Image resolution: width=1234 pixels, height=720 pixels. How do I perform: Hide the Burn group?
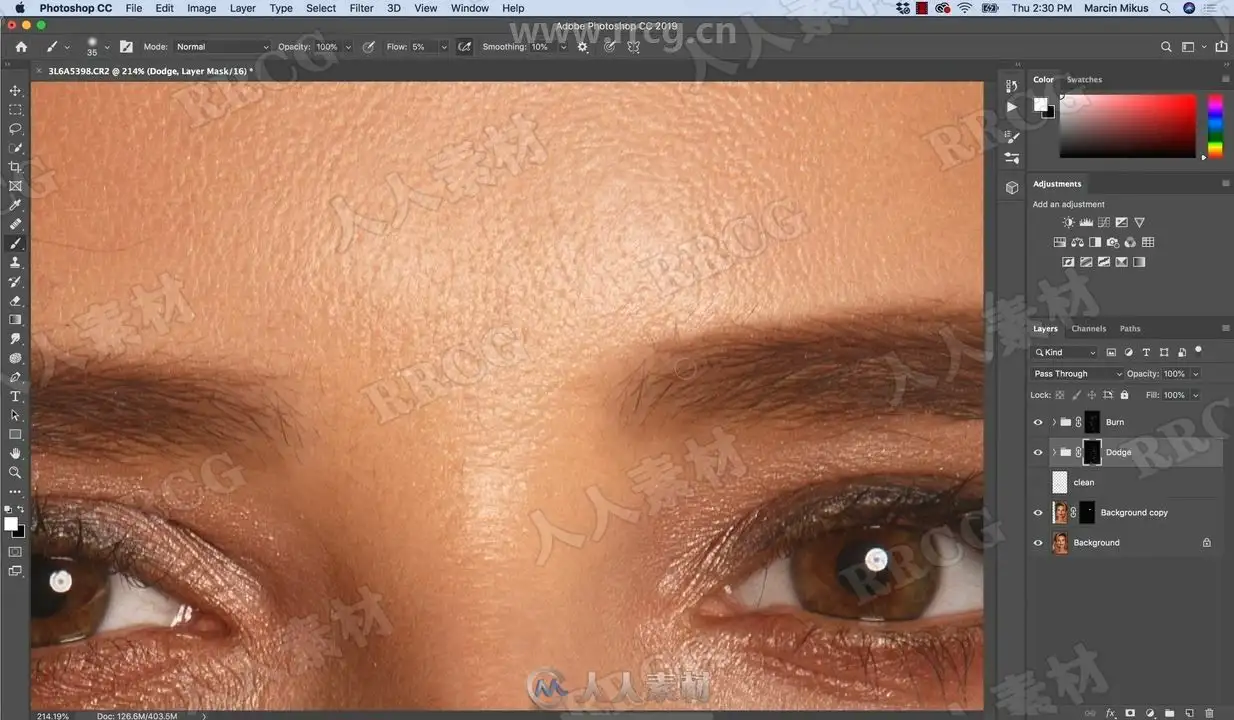(x=1038, y=422)
